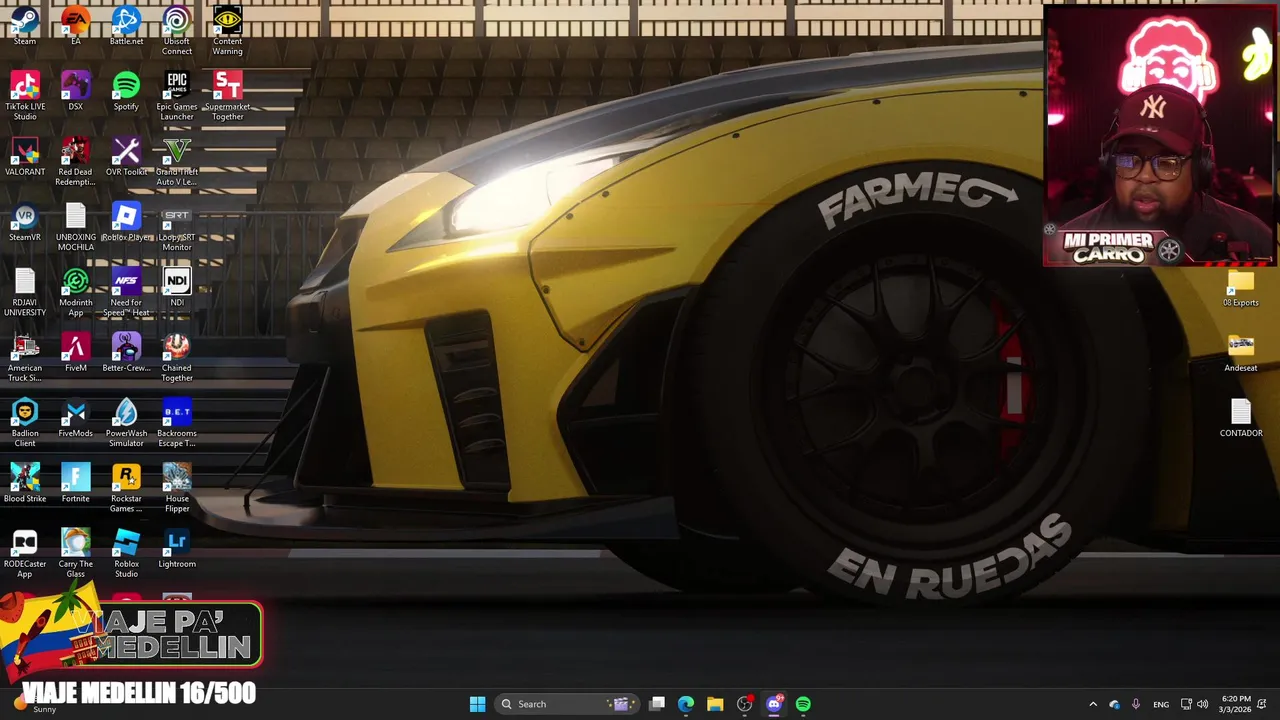Open the Windows Start menu
The width and height of the screenshot is (1280, 720).
pyautogui.click(x=477, y=704)
